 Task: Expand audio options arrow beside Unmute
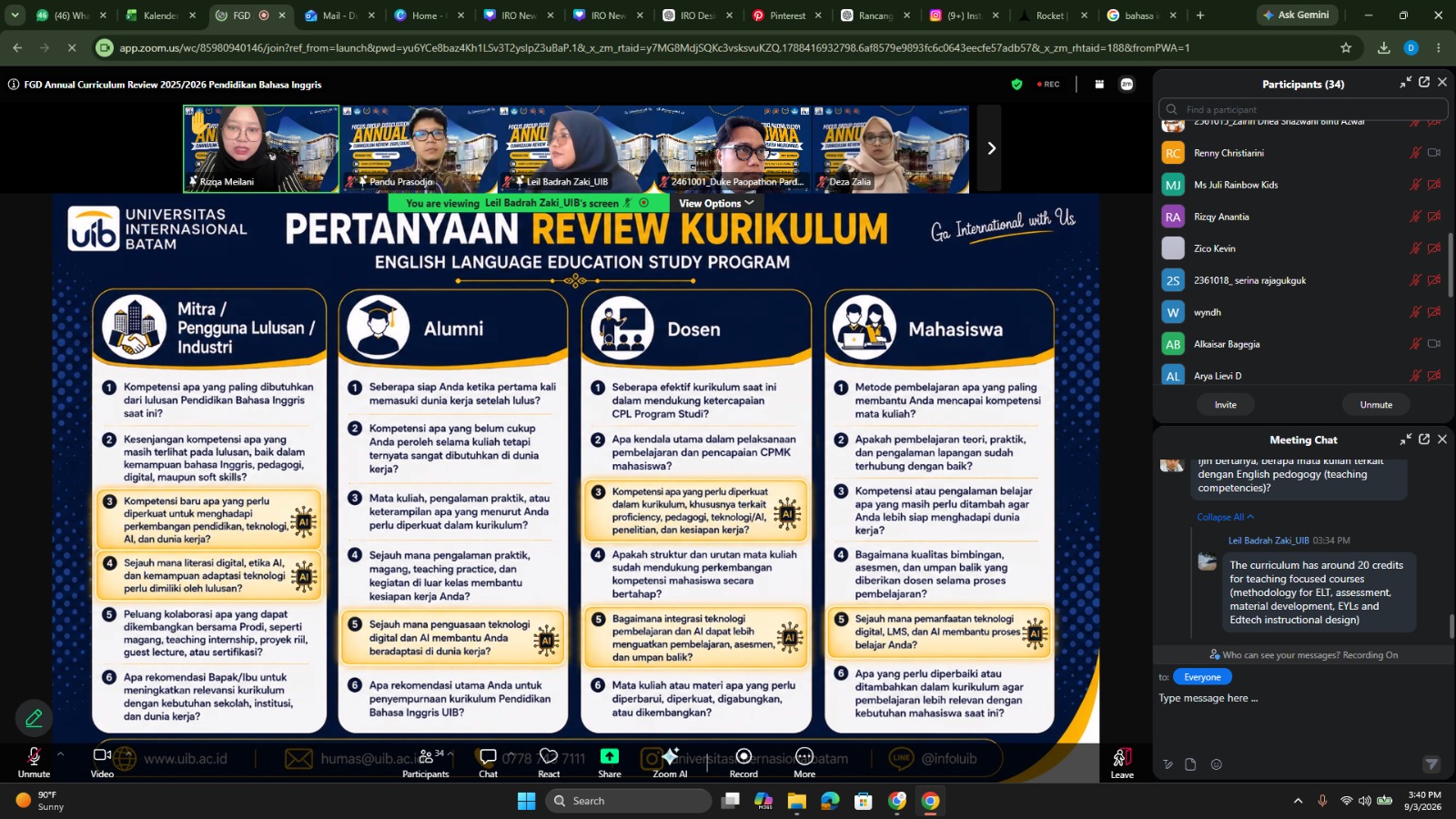60,754
